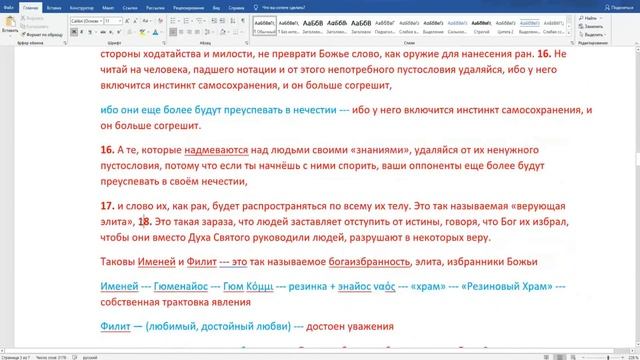Open font color dropdown arrow
This screenshot has width=640, height=360.
pyautogui.click(x=161, y=32)
